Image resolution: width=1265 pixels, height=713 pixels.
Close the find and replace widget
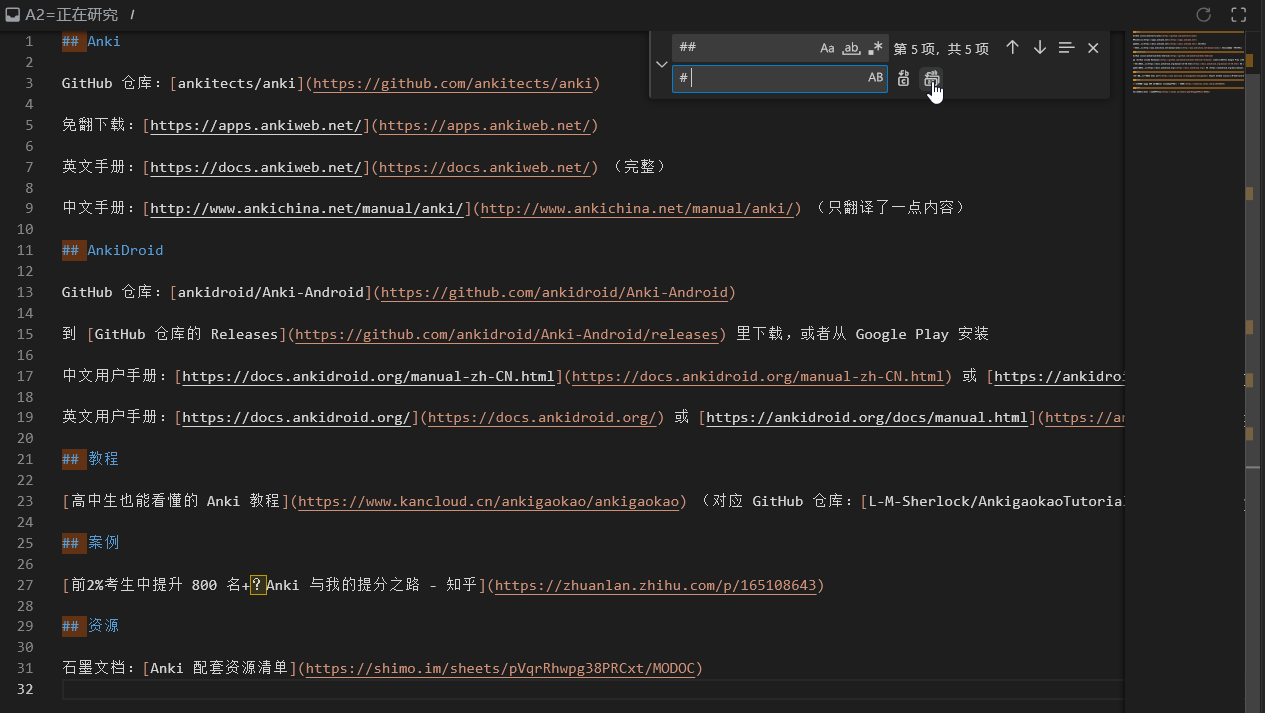coord(1093,48)
